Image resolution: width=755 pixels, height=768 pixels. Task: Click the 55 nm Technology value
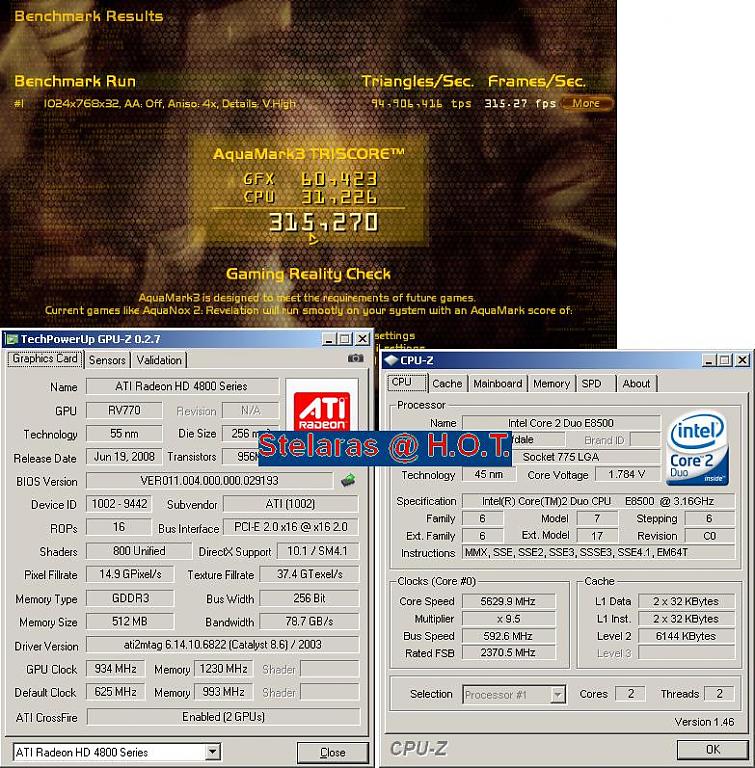[x=124, y=434]
